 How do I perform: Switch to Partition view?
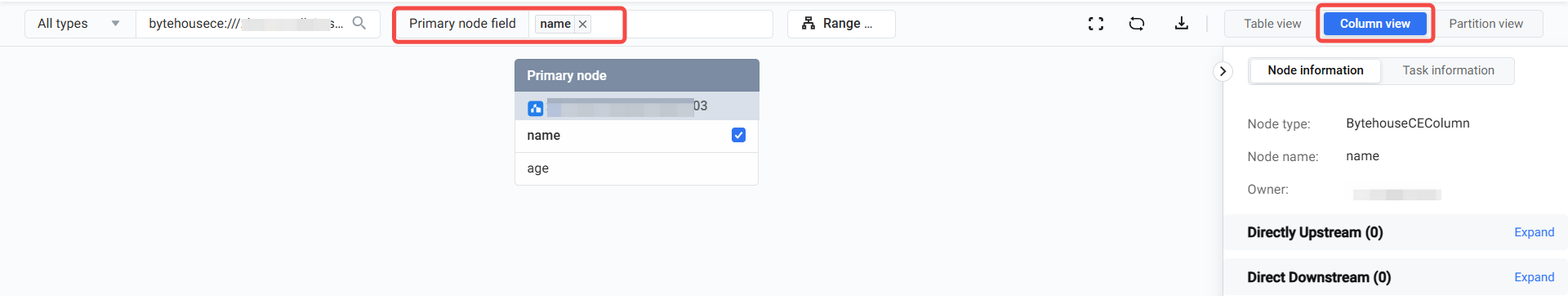pos(1486,24)
